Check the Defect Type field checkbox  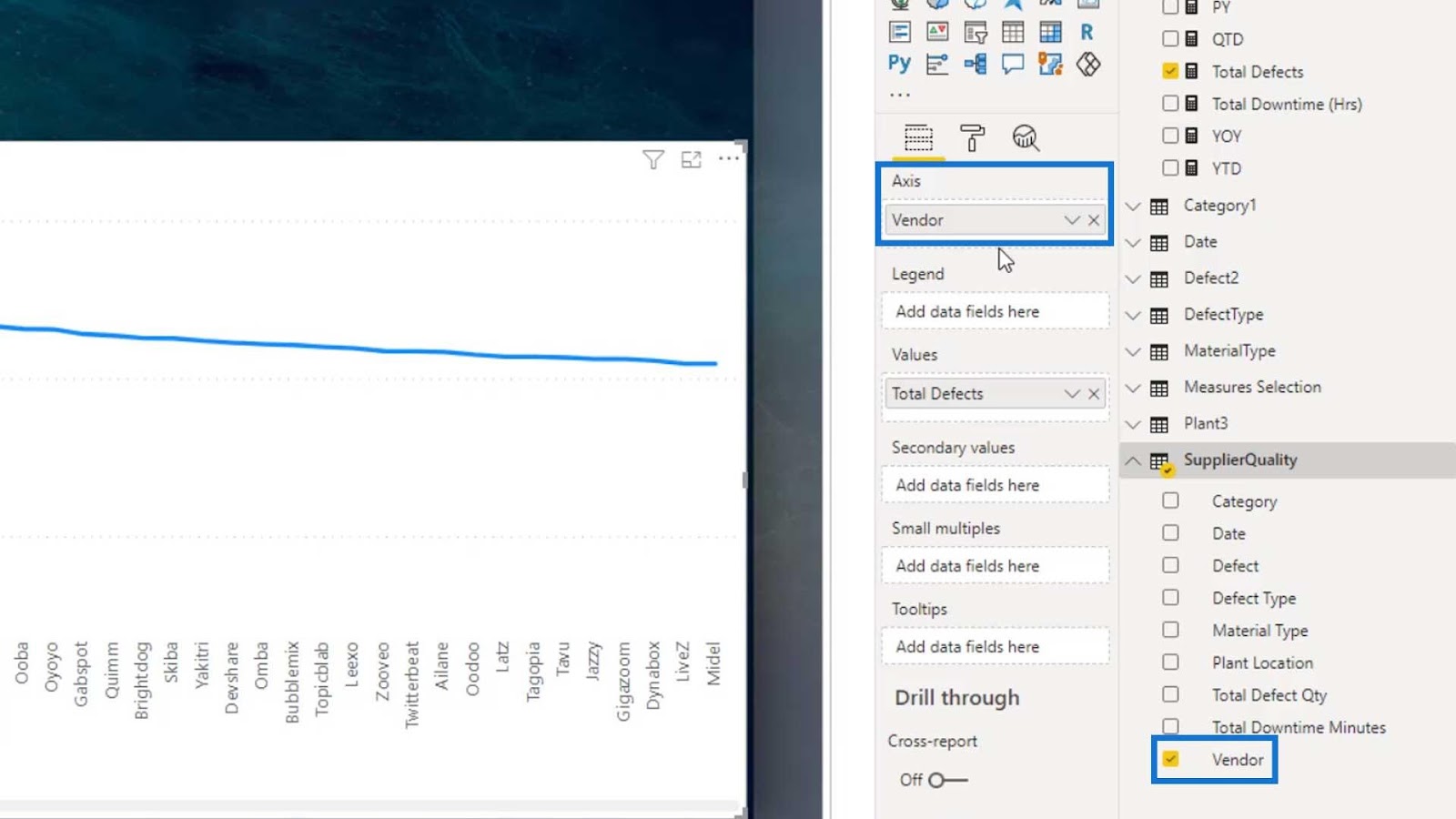1170,597
